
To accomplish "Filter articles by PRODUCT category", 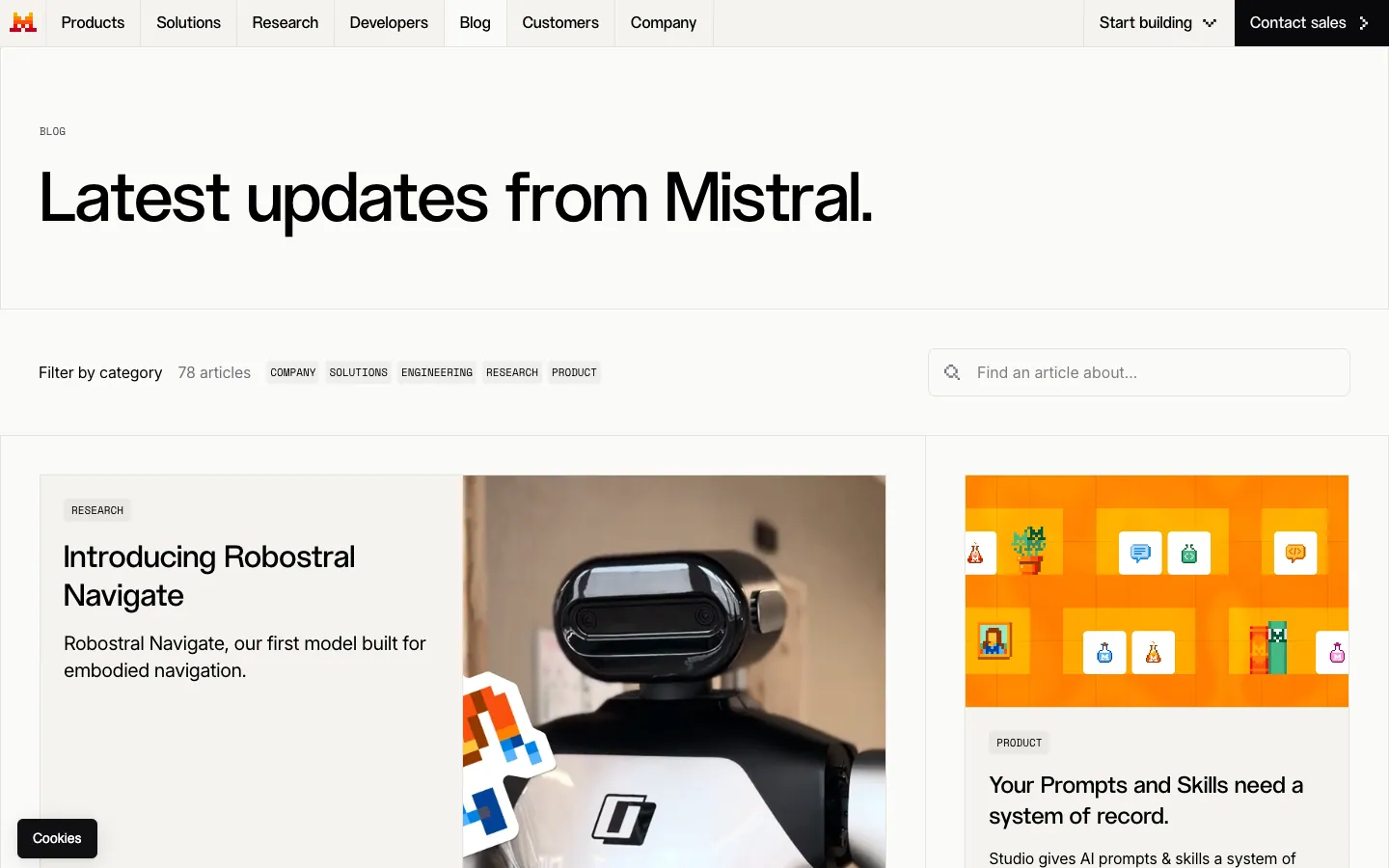I will pyautogui.click(x=574, y=372).
